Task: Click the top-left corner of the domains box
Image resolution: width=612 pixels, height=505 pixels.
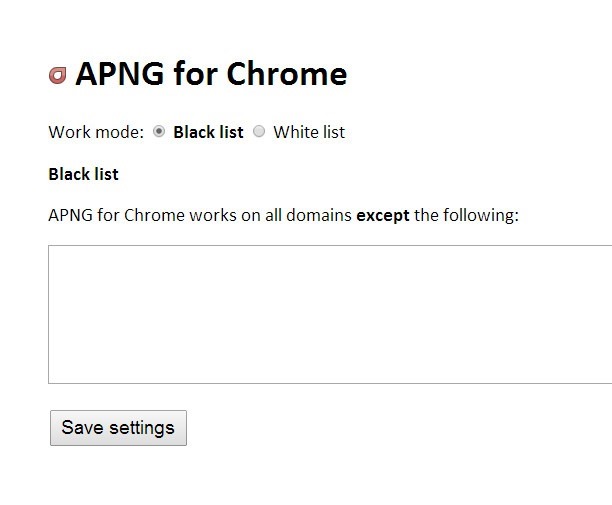Action: 50,247
